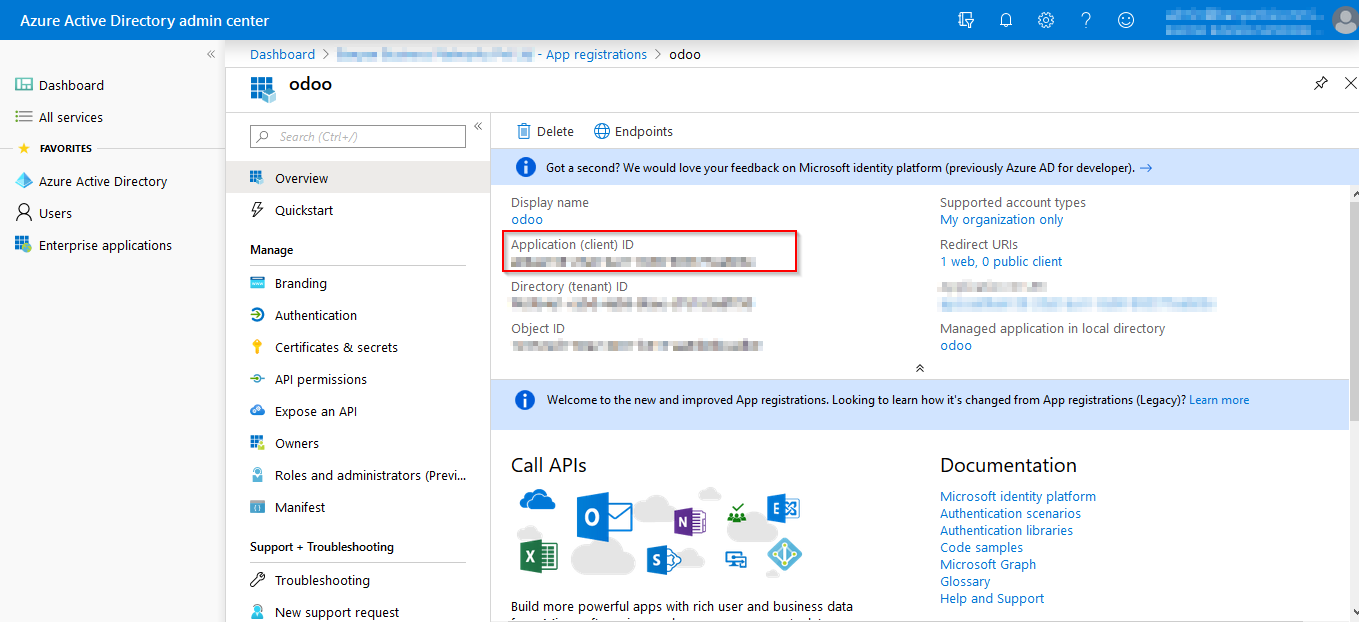Click the Dashboard breadcrumb link

tap(282, 54)
